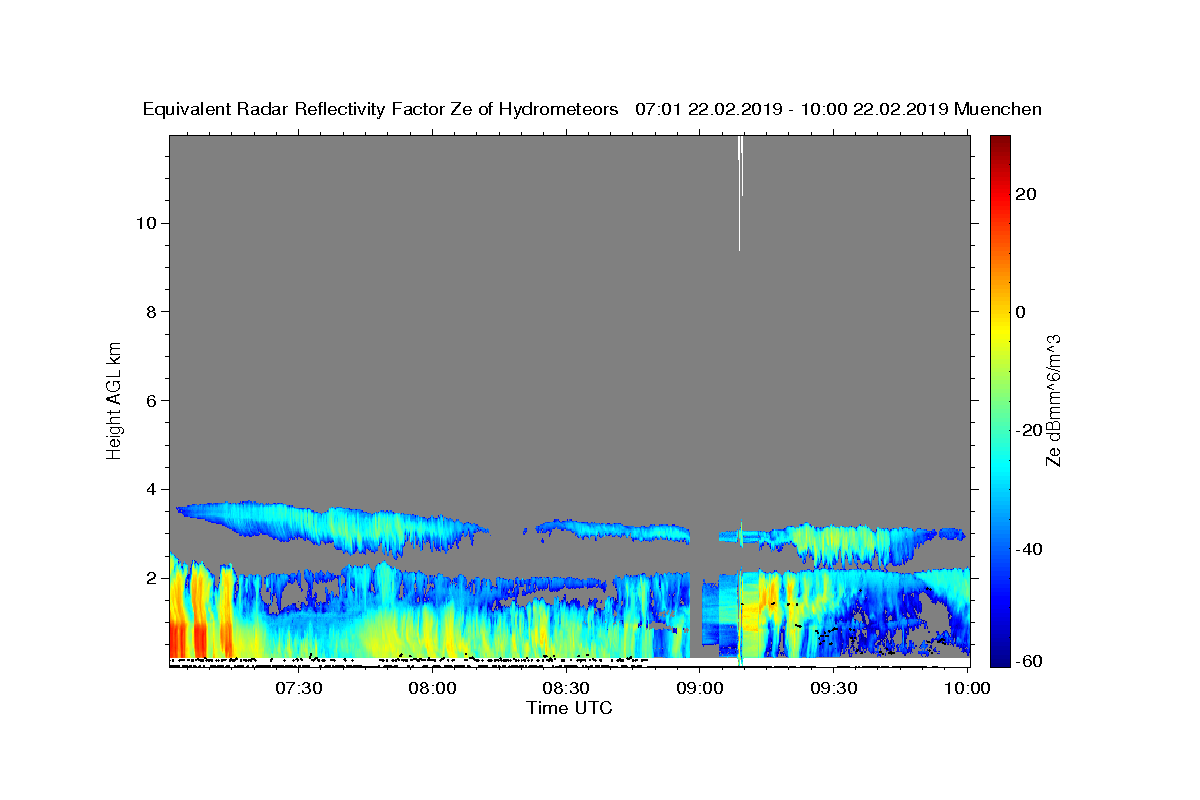Click the height axis tick label '8'
The height and width of the screenshot is (800, 1200).
point(152,312)
